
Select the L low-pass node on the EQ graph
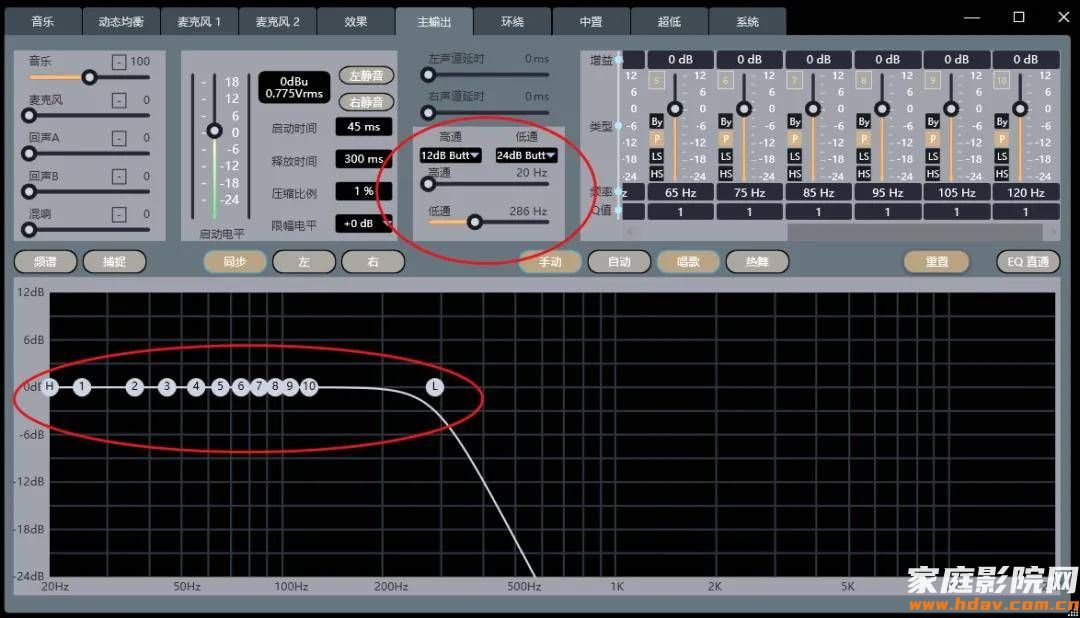(x=435, y=387)
